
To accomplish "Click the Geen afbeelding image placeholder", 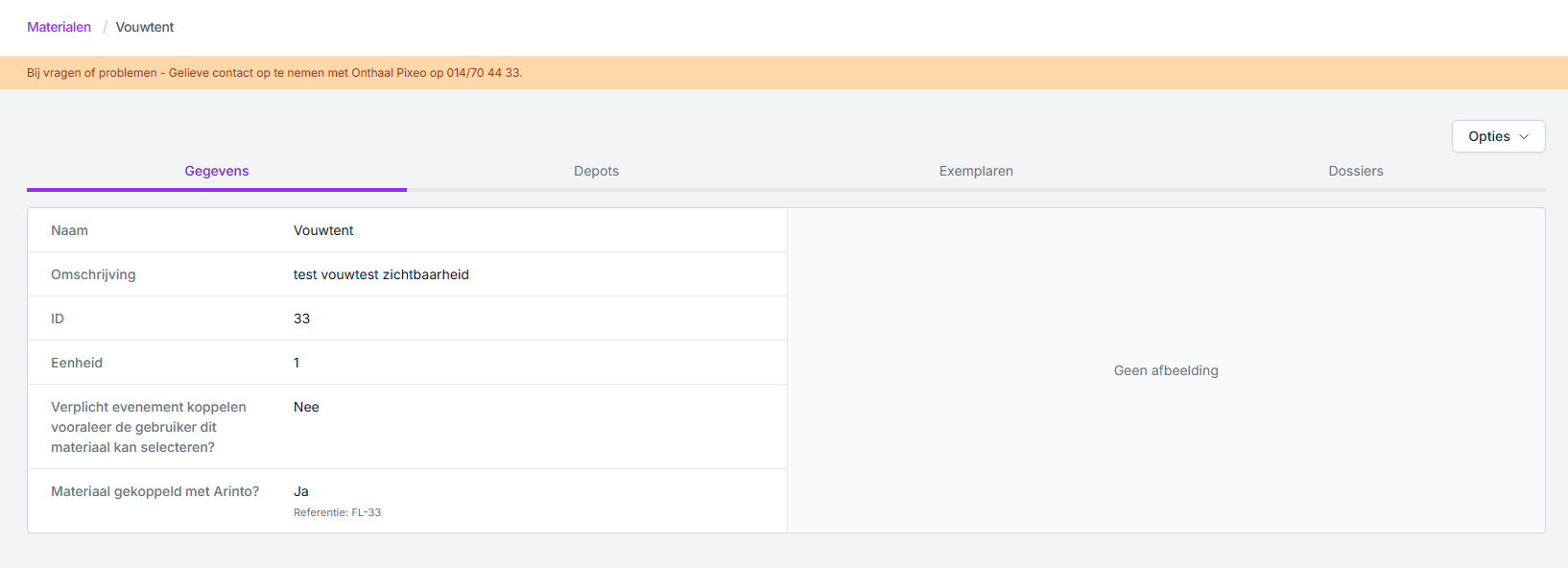I will pyautogui.click(x=1165, y=370).
